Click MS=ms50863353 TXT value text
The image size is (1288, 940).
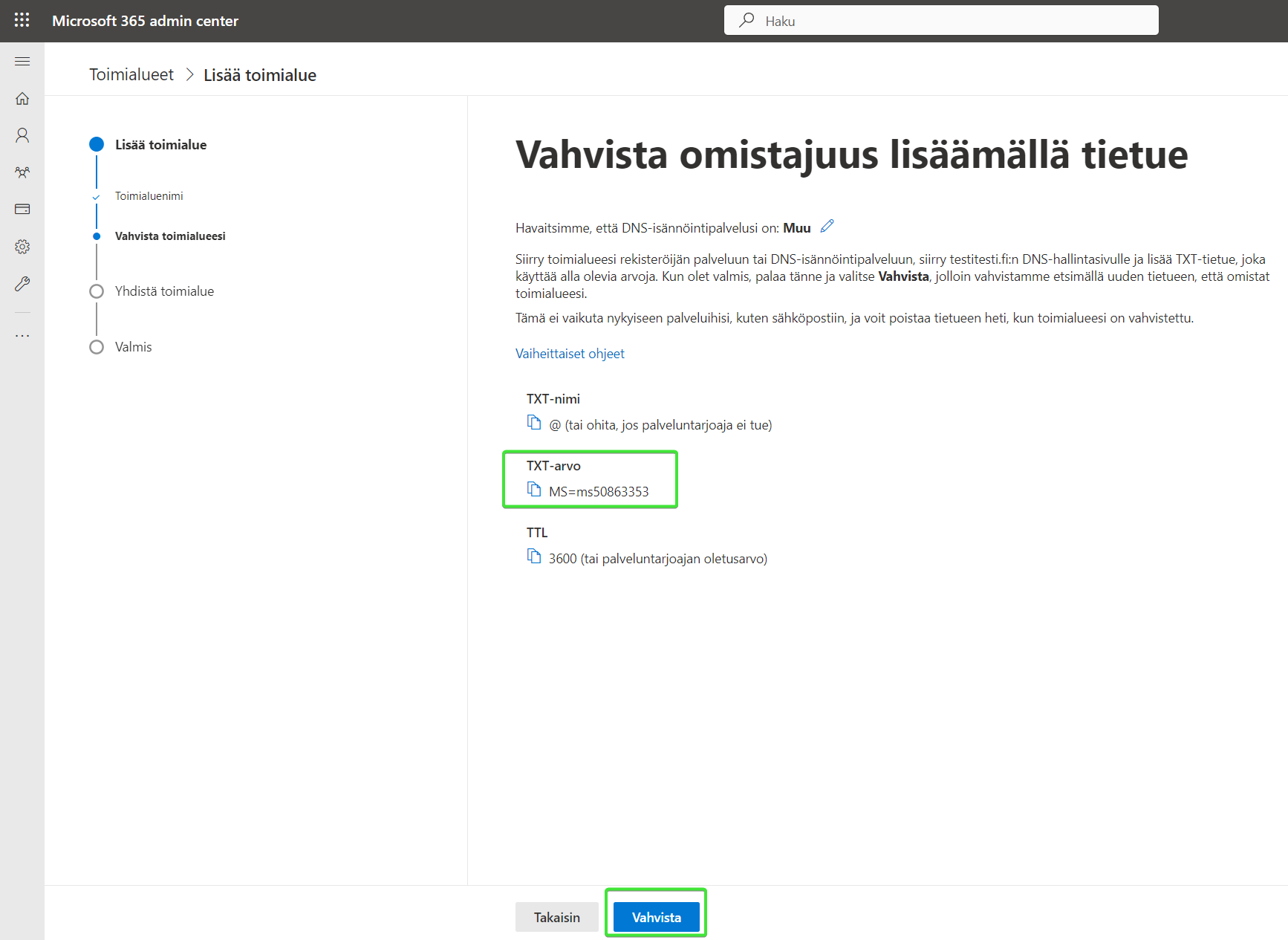[x=599, y=492]
